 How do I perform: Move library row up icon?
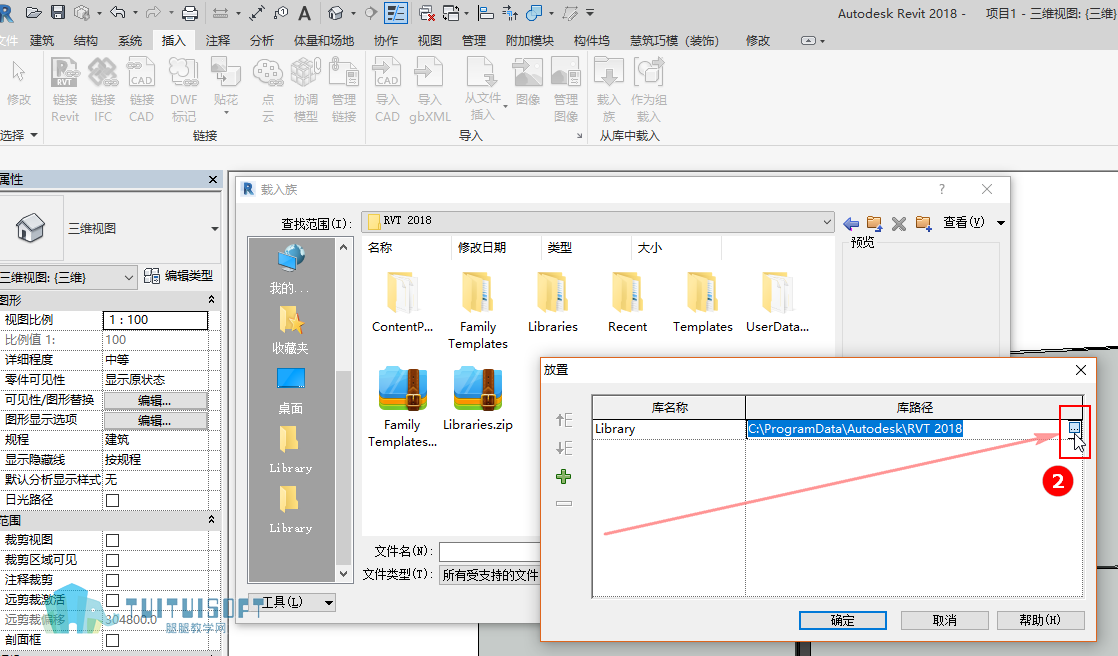tap(563, 420)
